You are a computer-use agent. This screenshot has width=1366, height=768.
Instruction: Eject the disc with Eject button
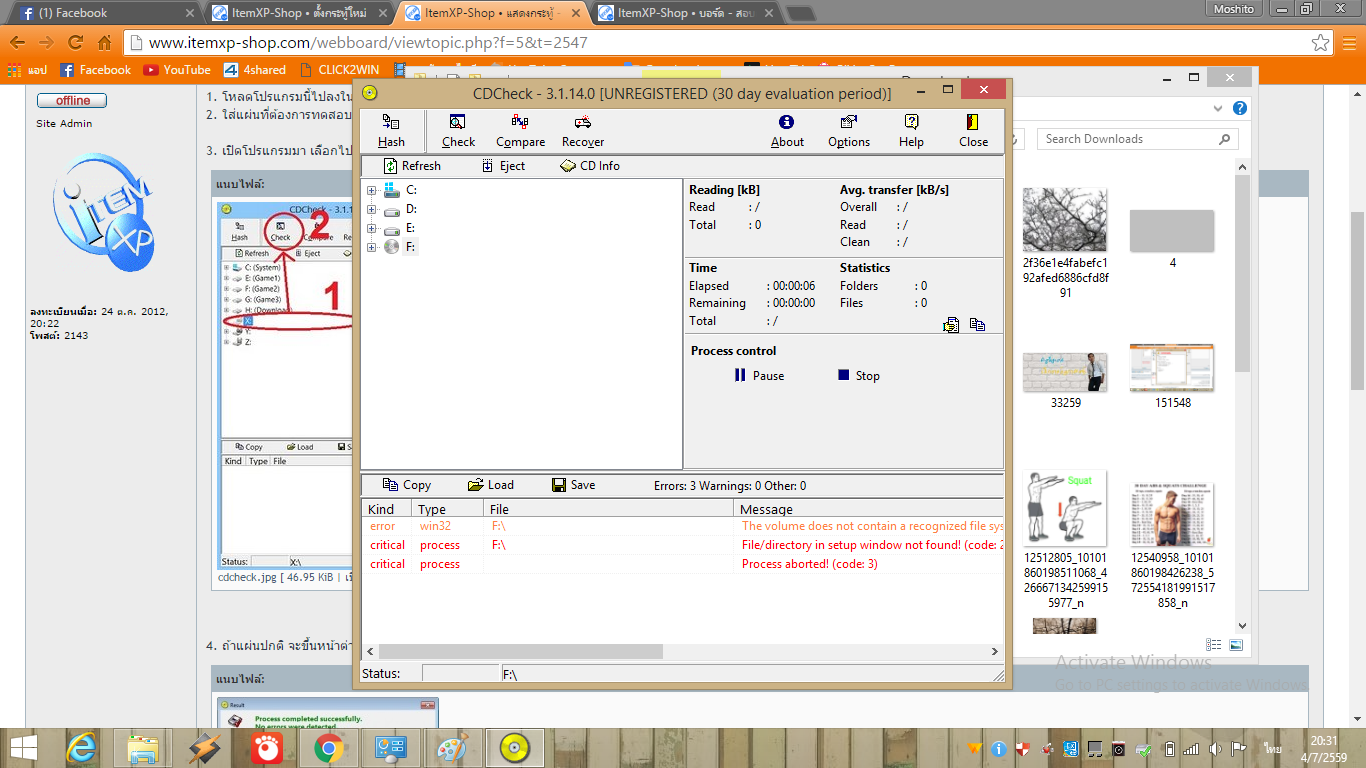click(x=503, y=166)
